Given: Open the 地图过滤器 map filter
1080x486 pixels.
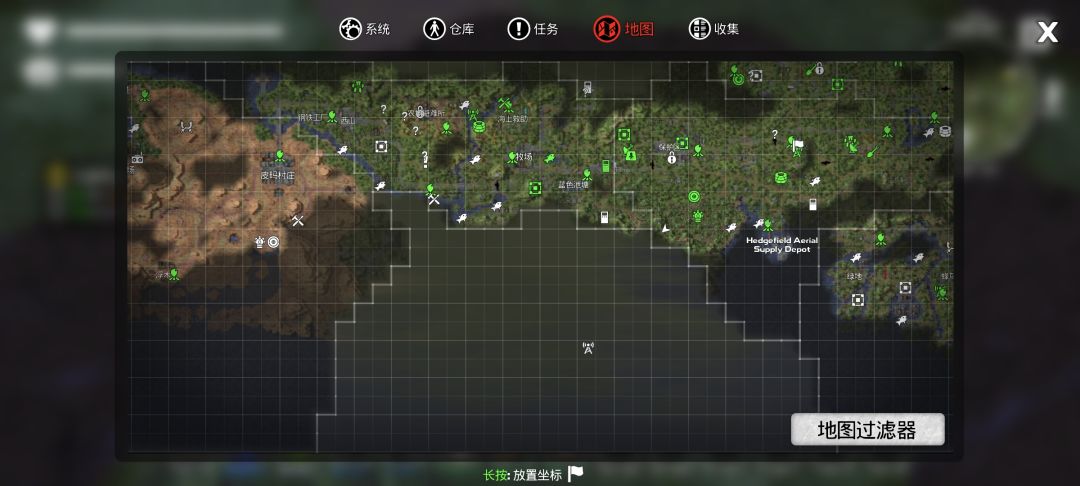Looking at the screenshot, I should [867, 430].
